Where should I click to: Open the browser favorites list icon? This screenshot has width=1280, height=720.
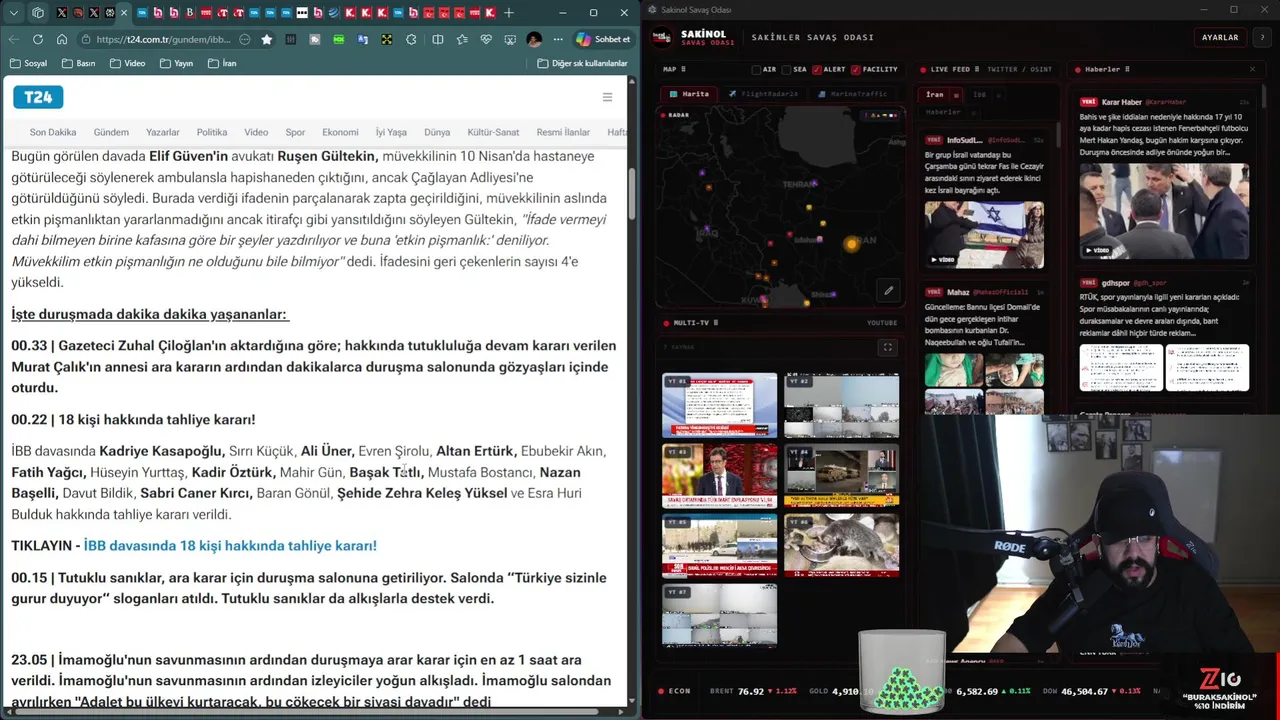tap(462, 39)
